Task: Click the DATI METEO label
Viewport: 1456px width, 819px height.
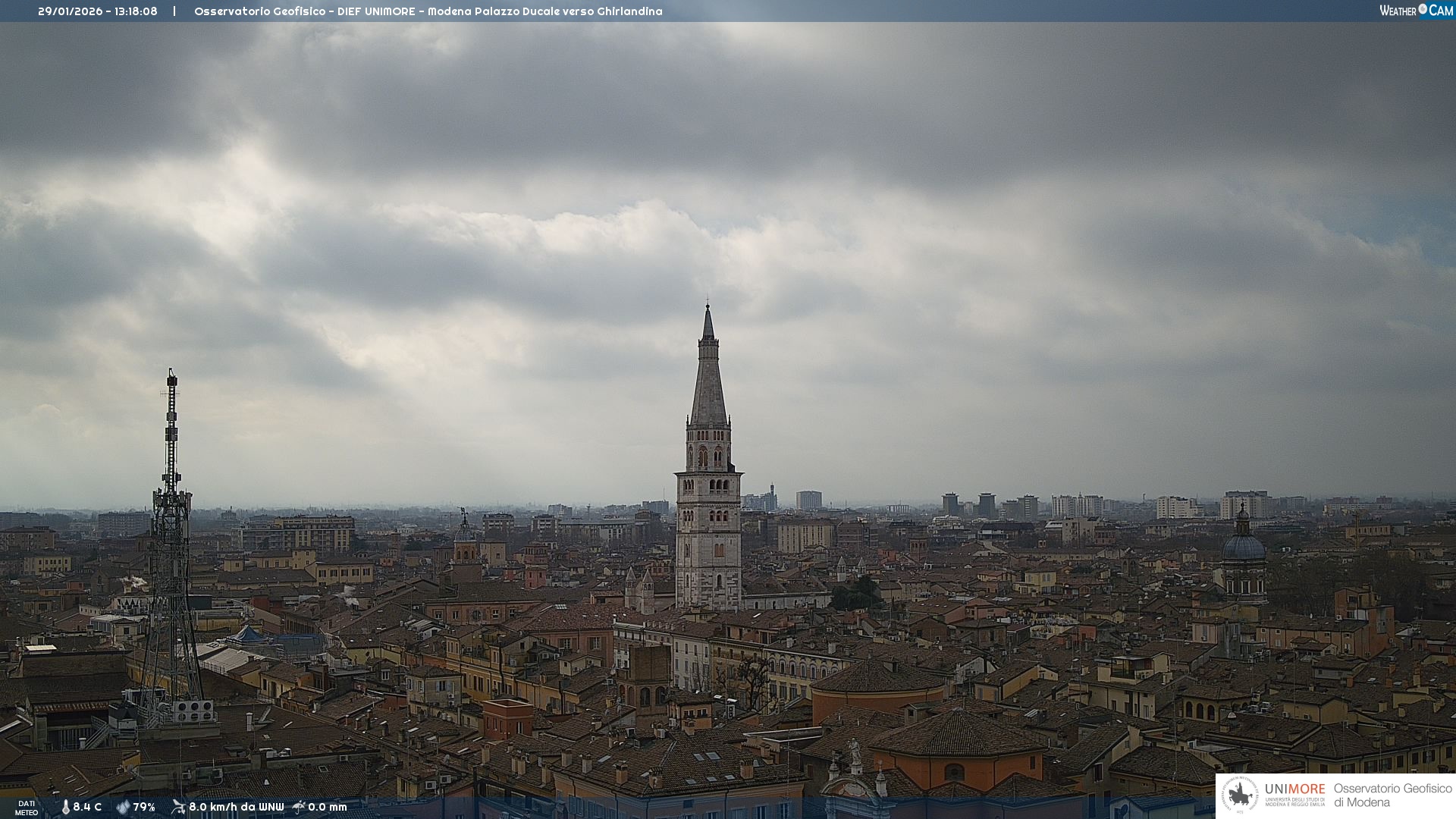Action: pyautogui.click(x=27, y=808)
